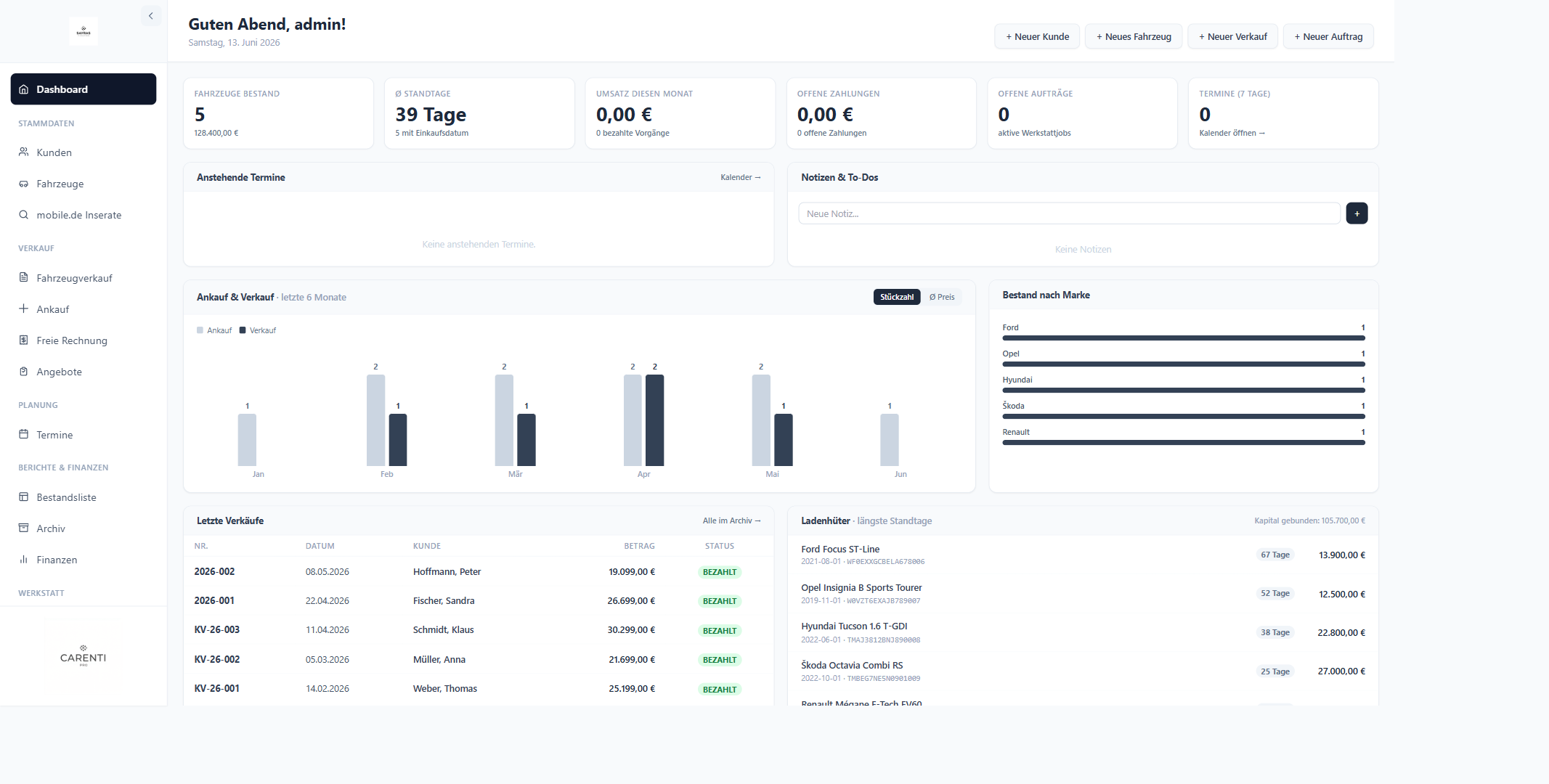Open sale row 2026-002
Screen dimensions: 1549x784
pyautogui.click(x=479, y=572)
